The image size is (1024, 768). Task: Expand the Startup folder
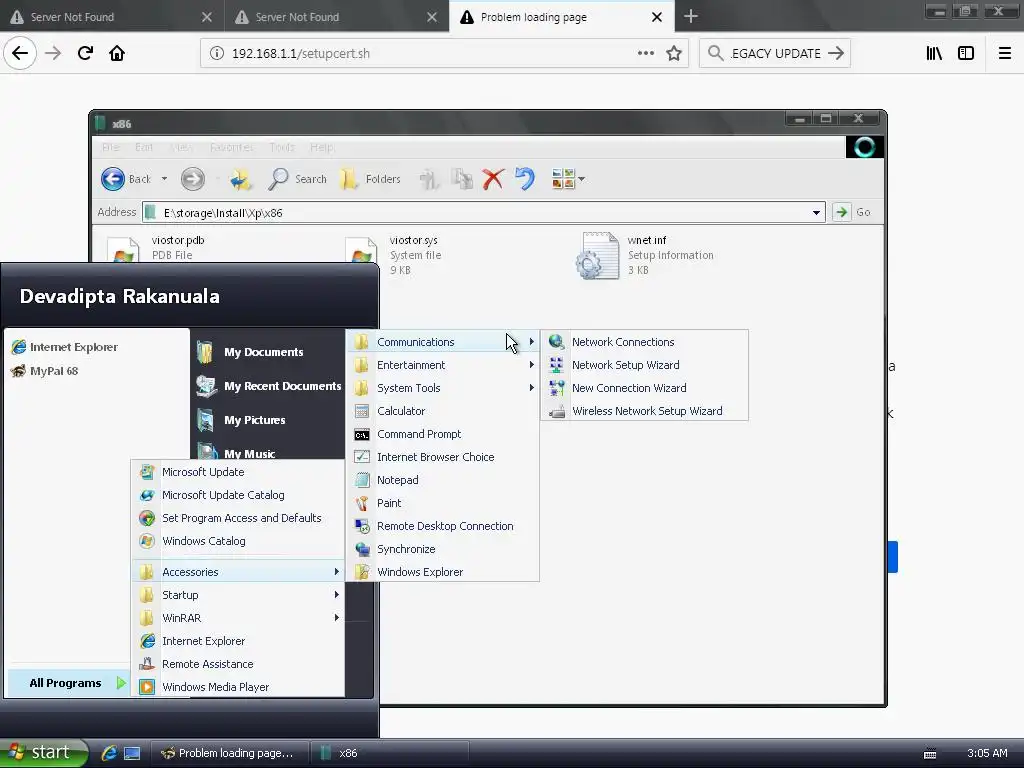tap(238, 595)
